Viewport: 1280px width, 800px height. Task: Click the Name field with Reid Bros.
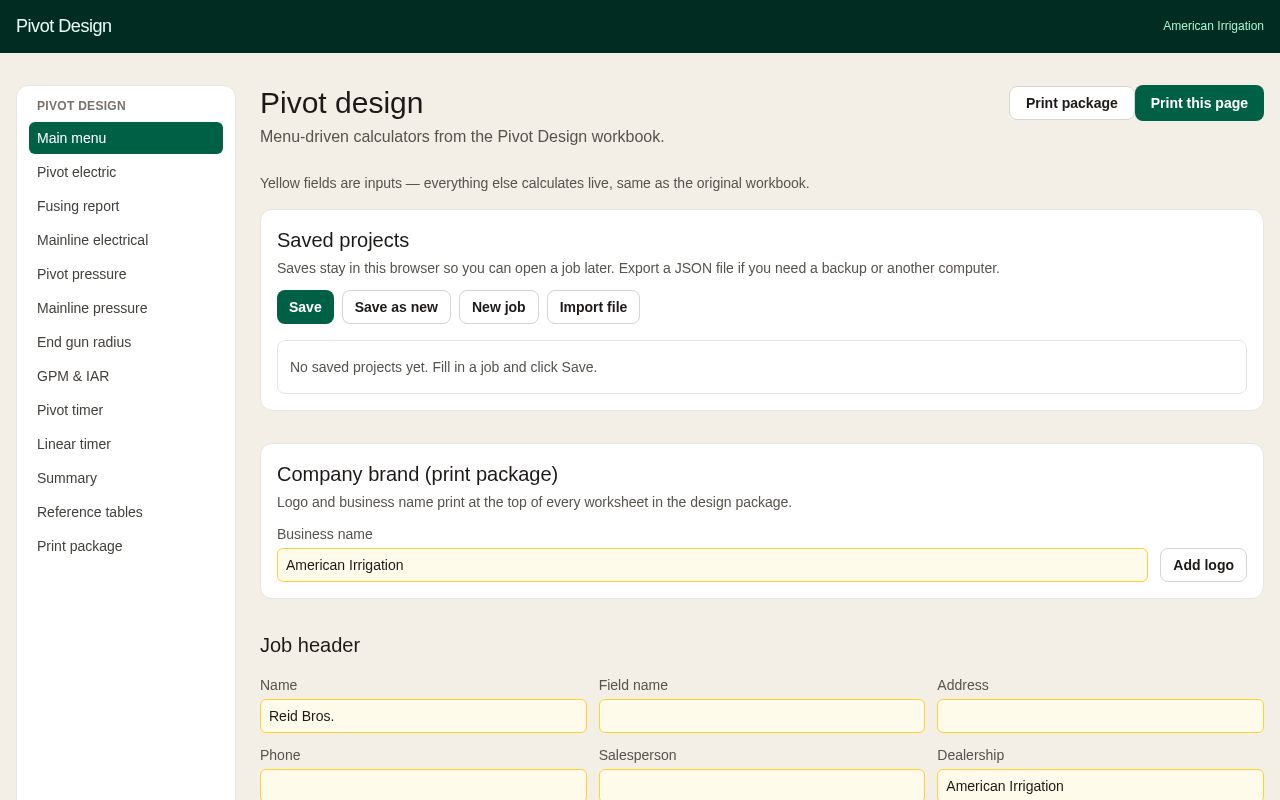423,716
